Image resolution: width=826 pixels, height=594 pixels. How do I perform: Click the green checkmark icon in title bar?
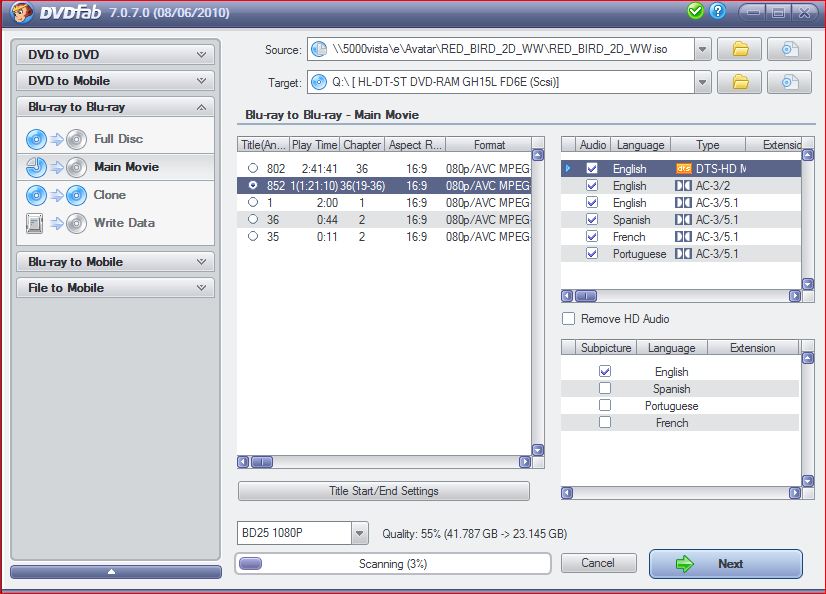696,11
